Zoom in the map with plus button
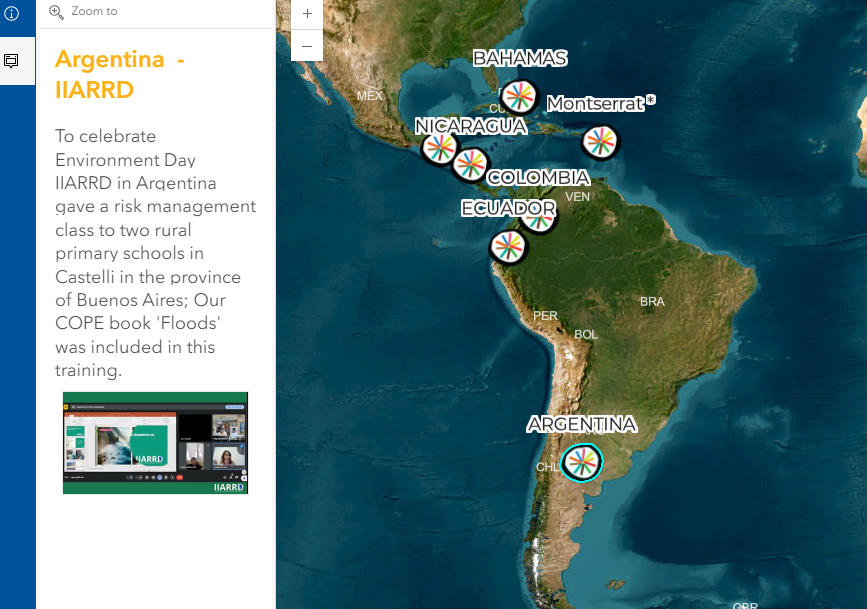The height and width of the screenshot is (609, 867). pos(307,14)
